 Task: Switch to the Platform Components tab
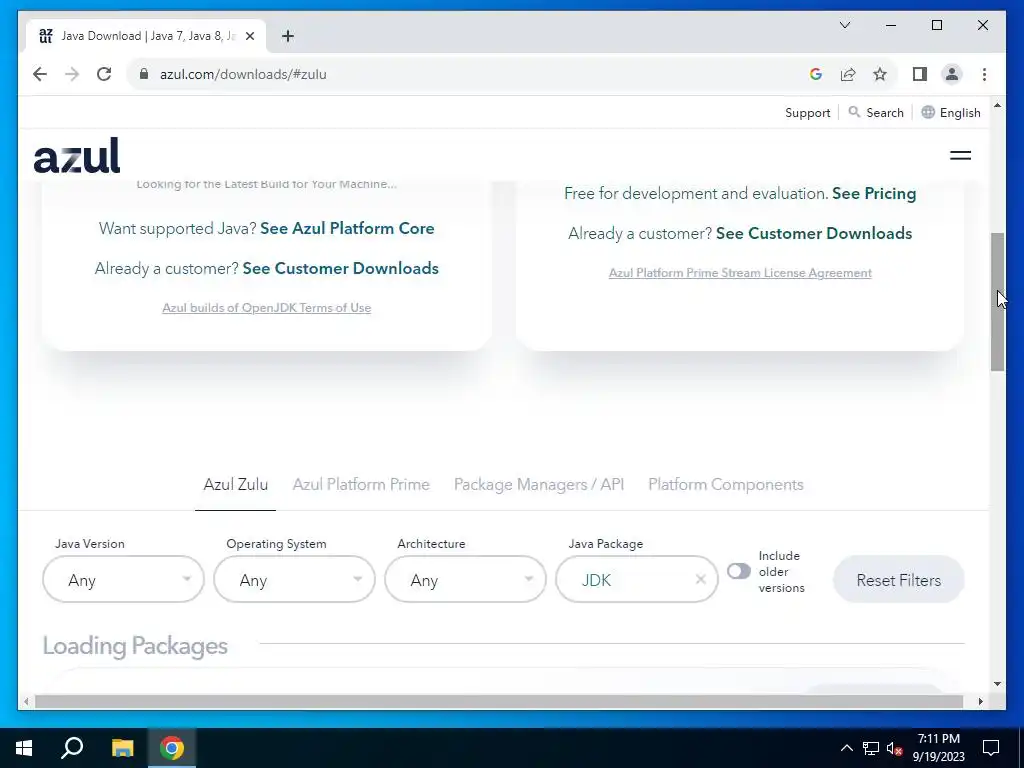point(726,485)
